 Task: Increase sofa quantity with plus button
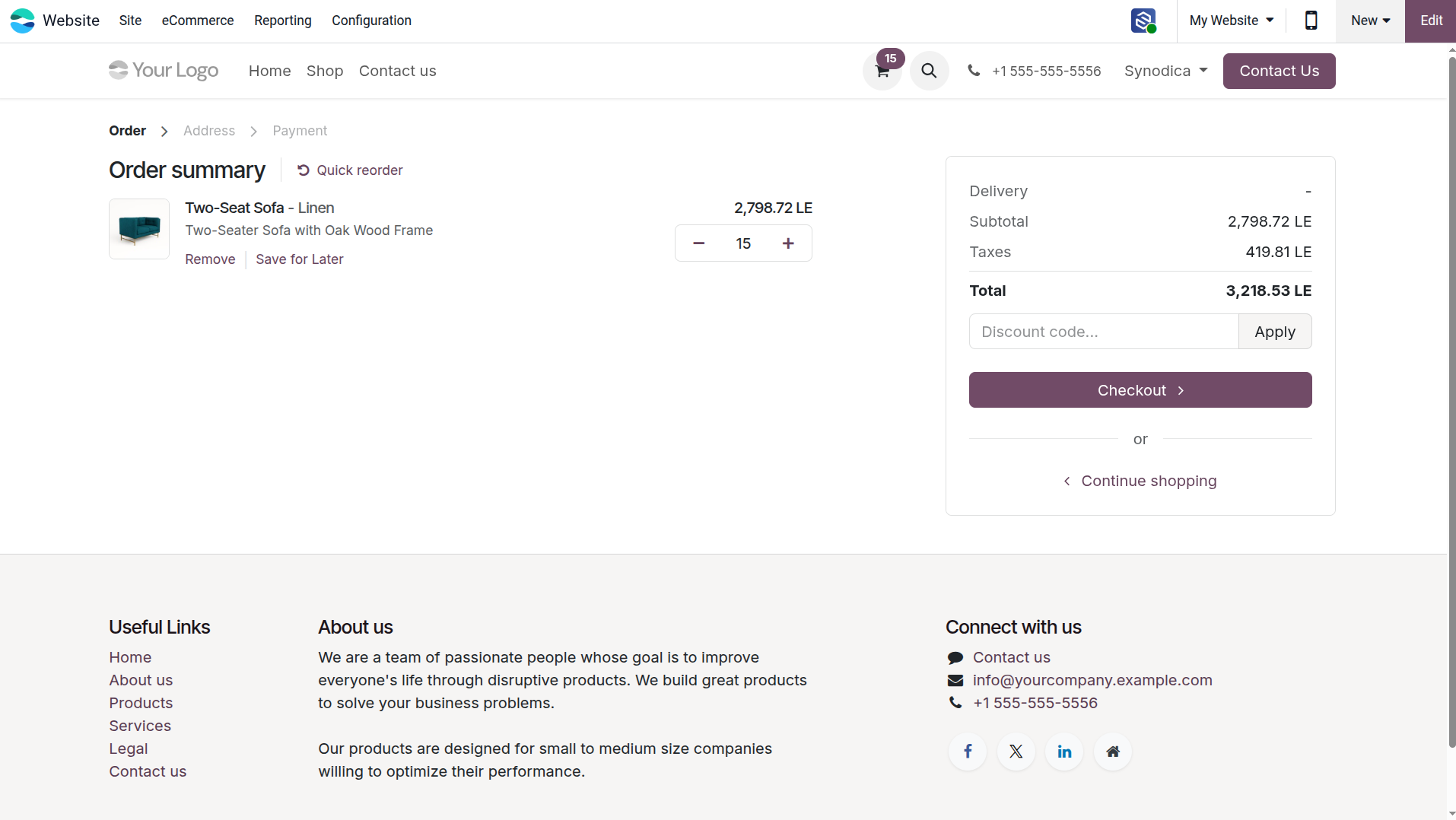click(x=788, y=243)
